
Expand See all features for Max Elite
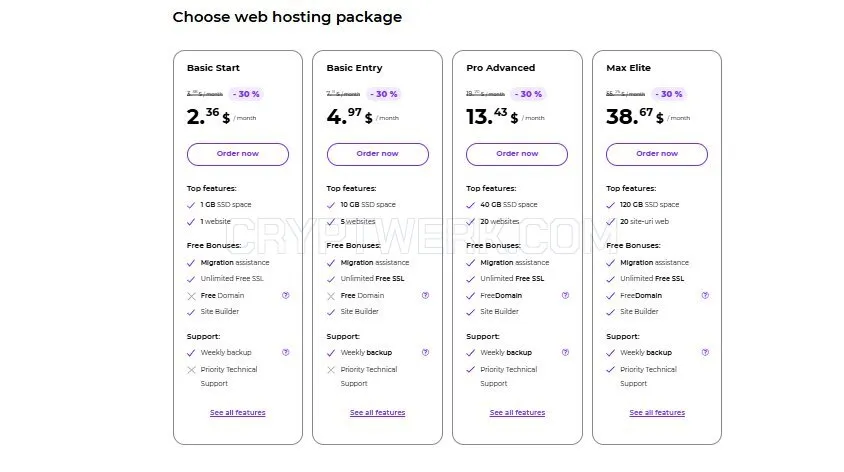(657, 412)
